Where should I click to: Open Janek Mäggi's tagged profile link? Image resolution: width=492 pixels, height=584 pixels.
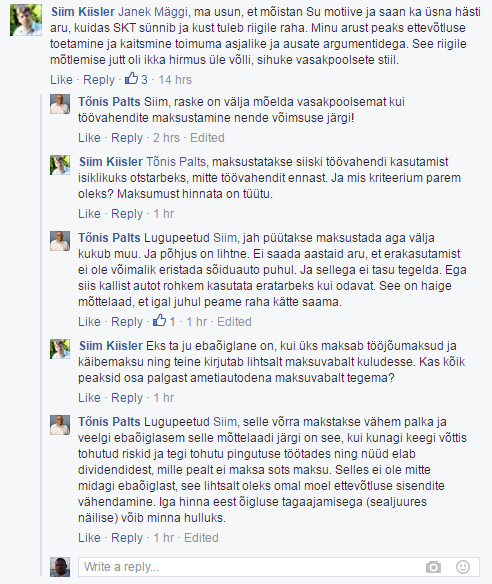(153, 12)
